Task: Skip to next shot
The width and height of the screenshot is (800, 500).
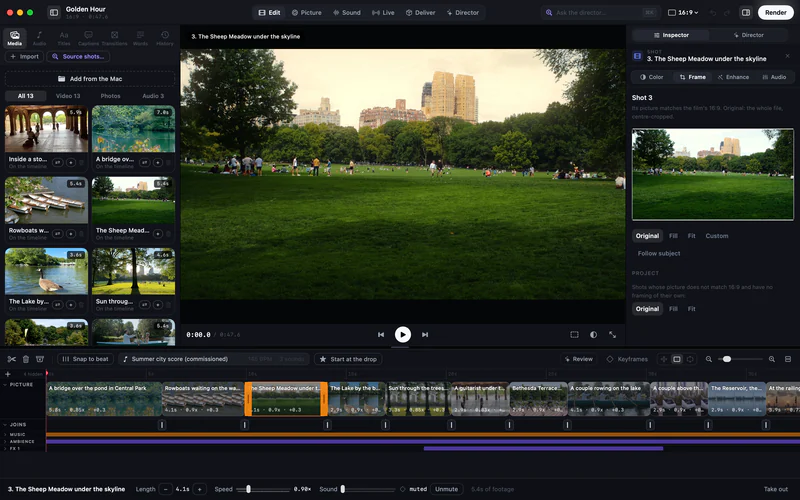Action: [x=424, y=335]
